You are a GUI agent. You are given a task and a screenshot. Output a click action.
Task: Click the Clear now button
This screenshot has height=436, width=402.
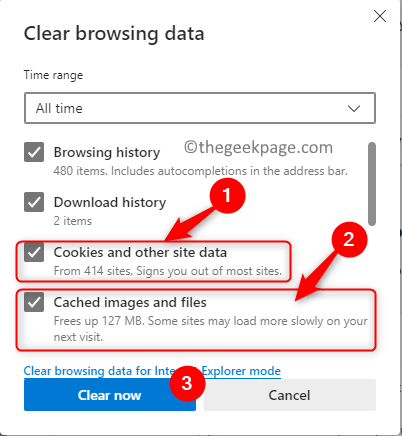tap(110, 395)
